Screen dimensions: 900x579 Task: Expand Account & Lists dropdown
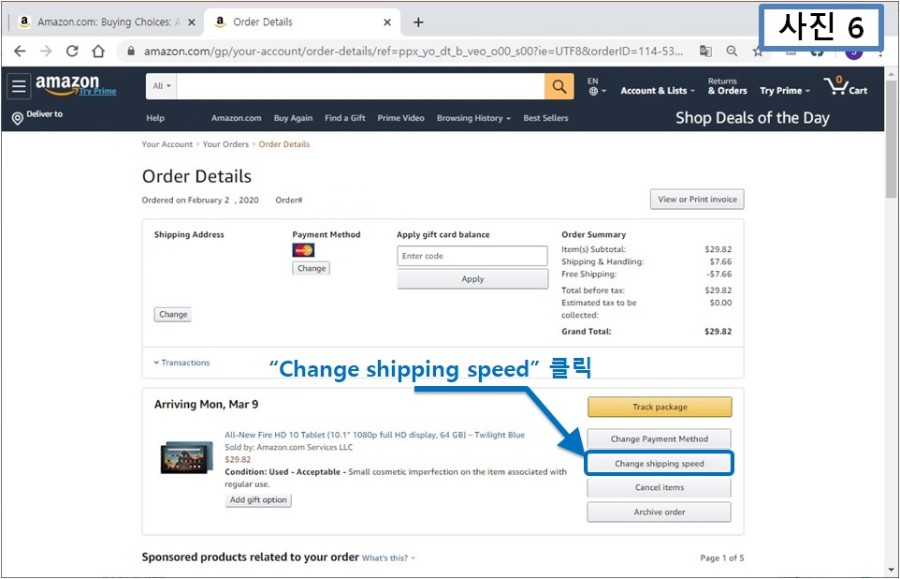coord(657,91)
